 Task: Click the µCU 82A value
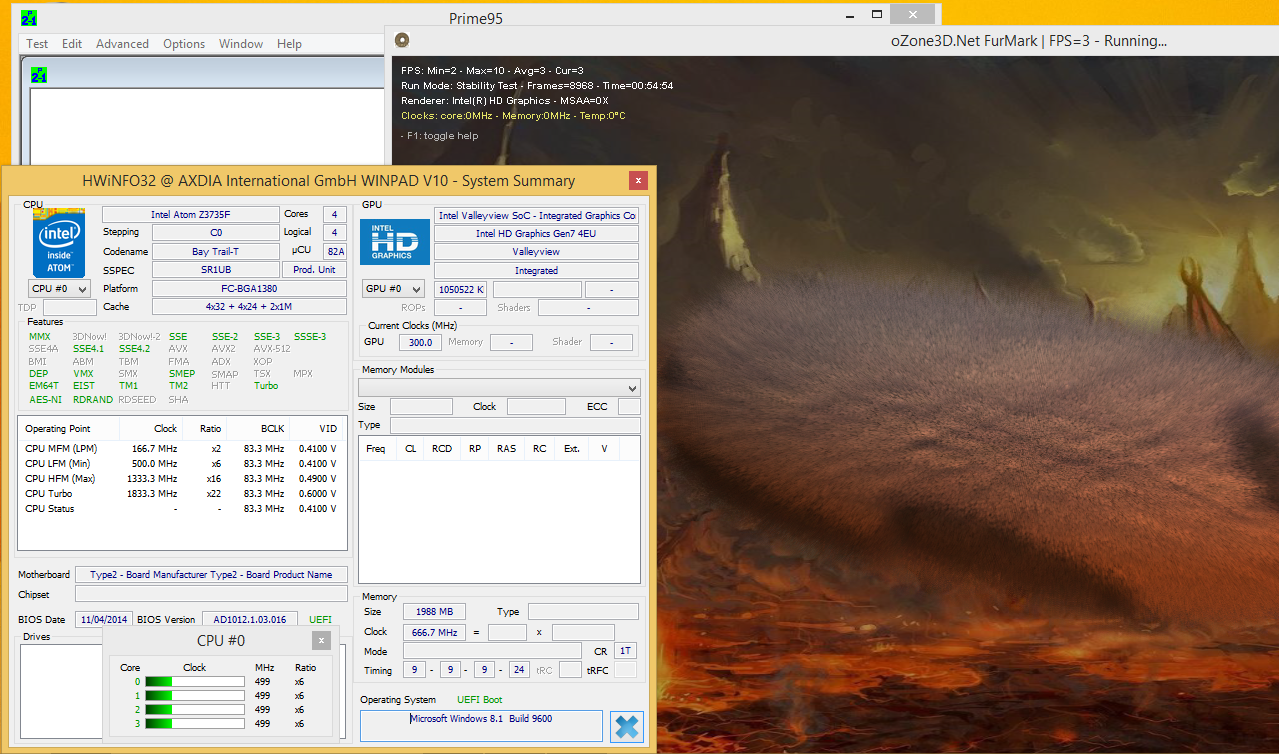(x=335, y=251)
